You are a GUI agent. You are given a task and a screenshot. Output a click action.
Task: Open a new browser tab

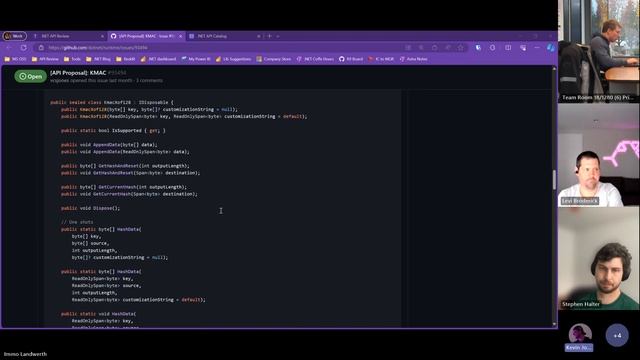coord(269,36)
